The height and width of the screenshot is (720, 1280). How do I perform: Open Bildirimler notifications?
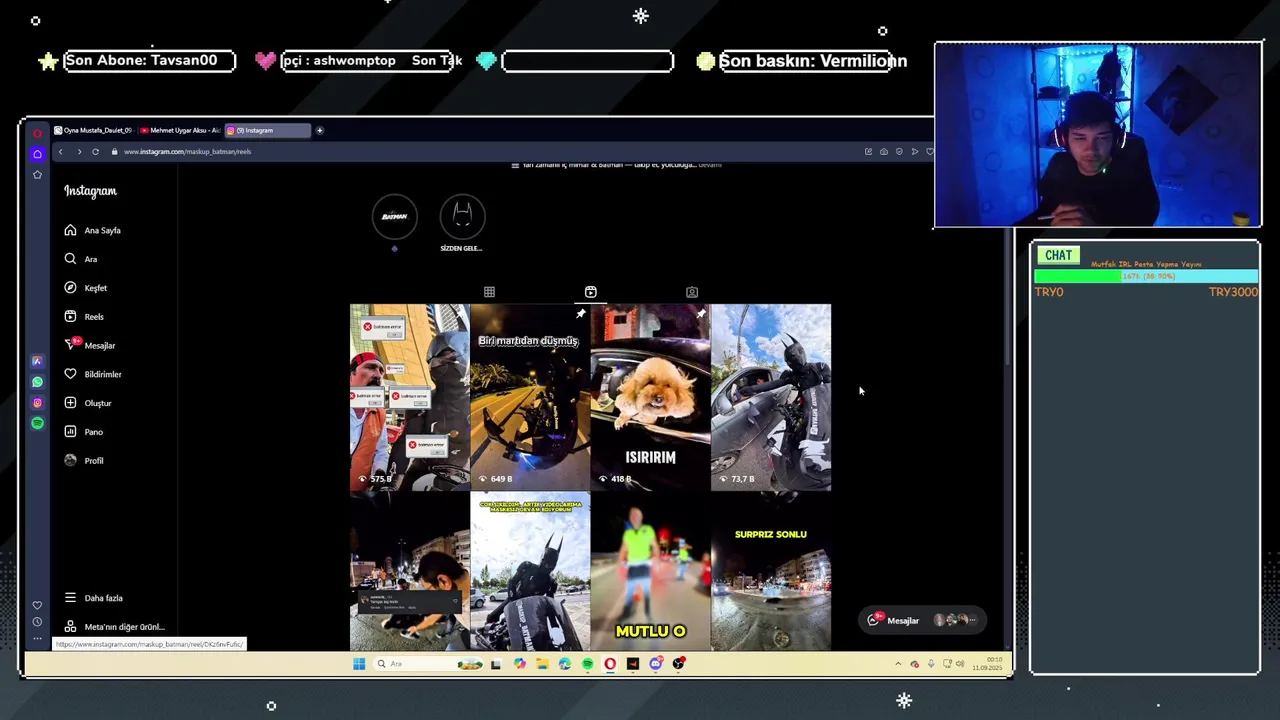[92, 374]
